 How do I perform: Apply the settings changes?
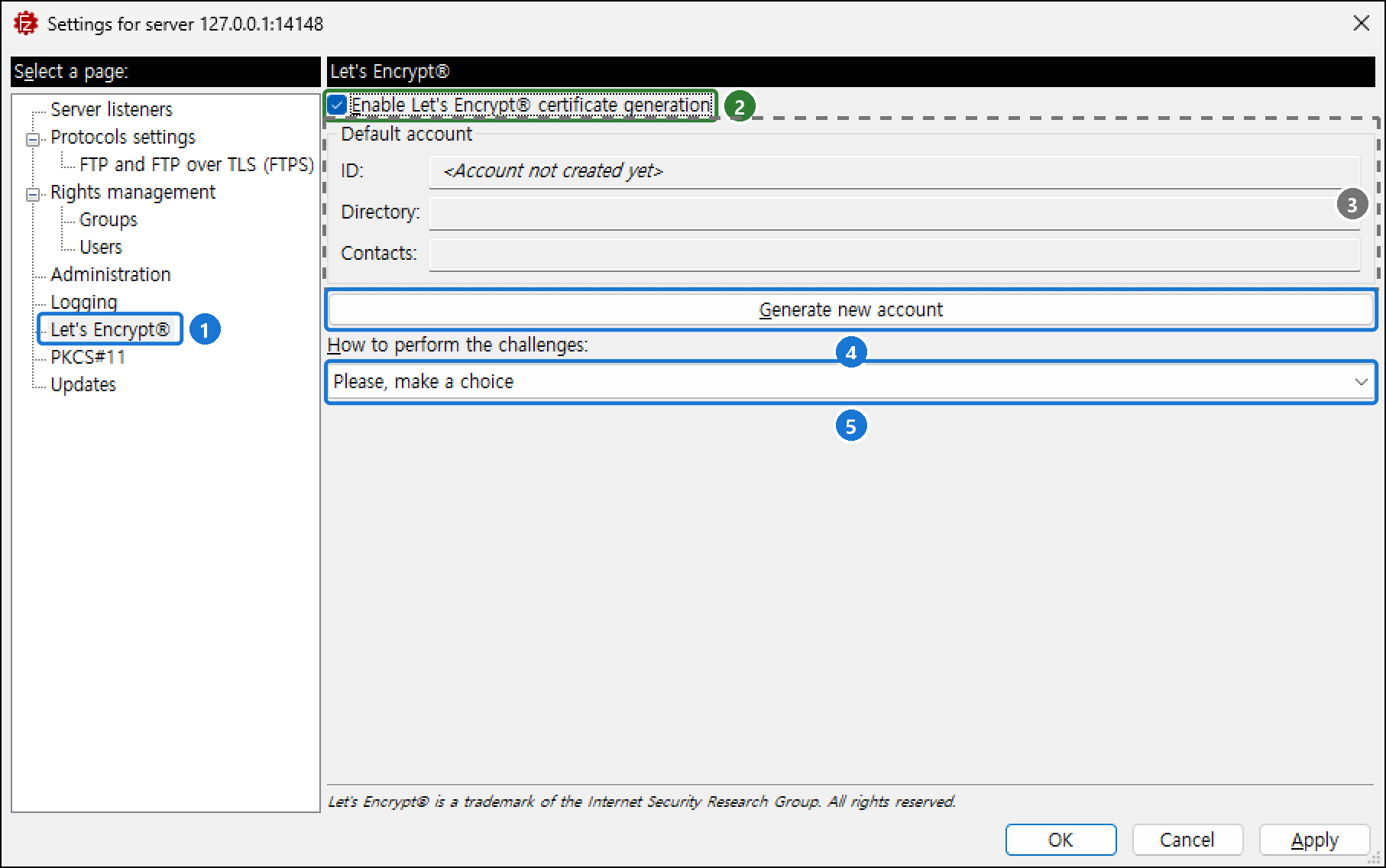point(1314,840)
